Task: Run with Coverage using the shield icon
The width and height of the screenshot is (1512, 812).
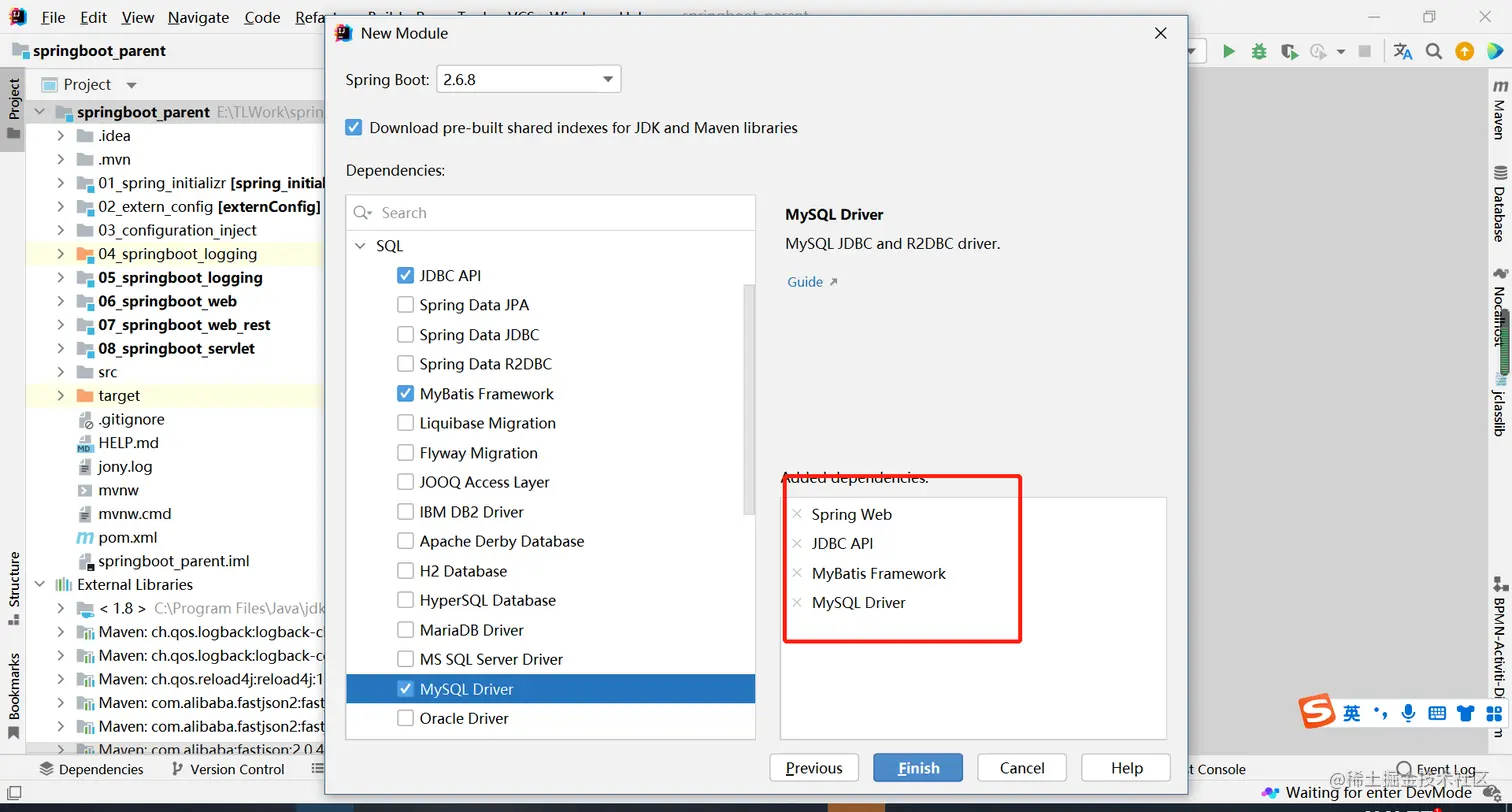Action: coord(1289,51)
